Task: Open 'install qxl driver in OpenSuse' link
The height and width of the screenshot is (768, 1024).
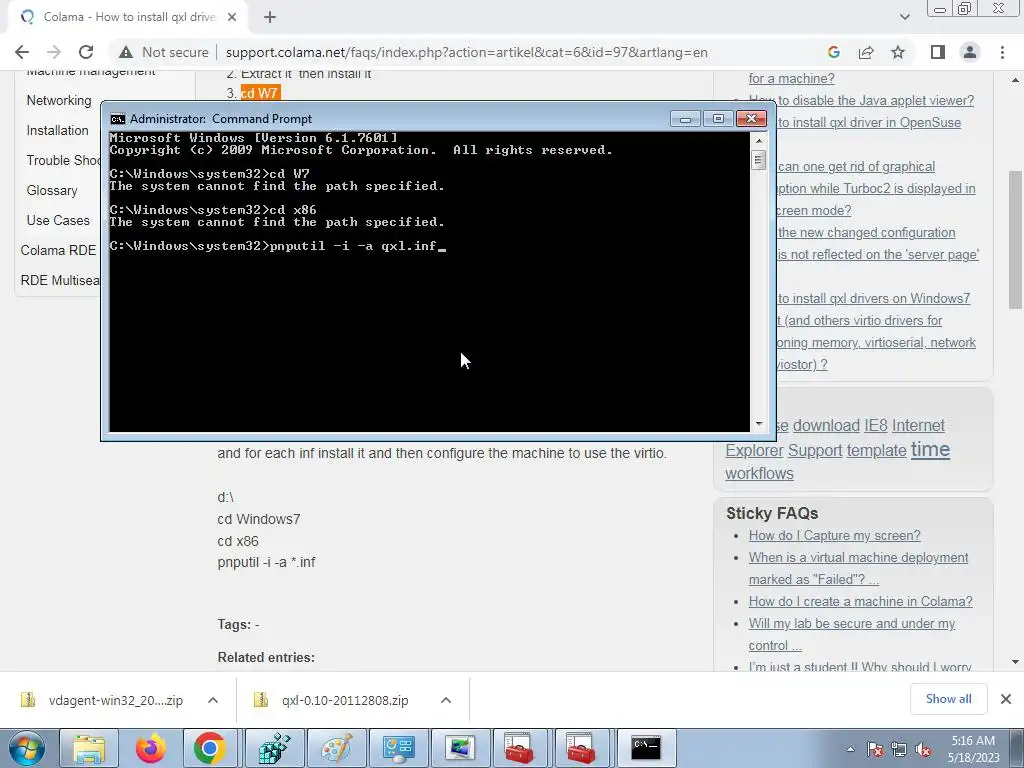Action: 869,123
